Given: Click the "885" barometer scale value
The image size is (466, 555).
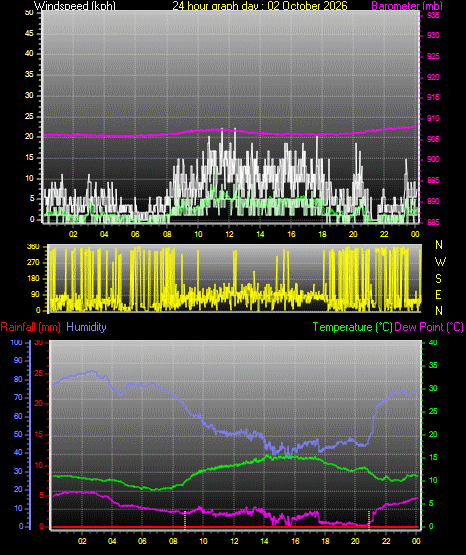Looking at the screenshot, I should 433,222.
